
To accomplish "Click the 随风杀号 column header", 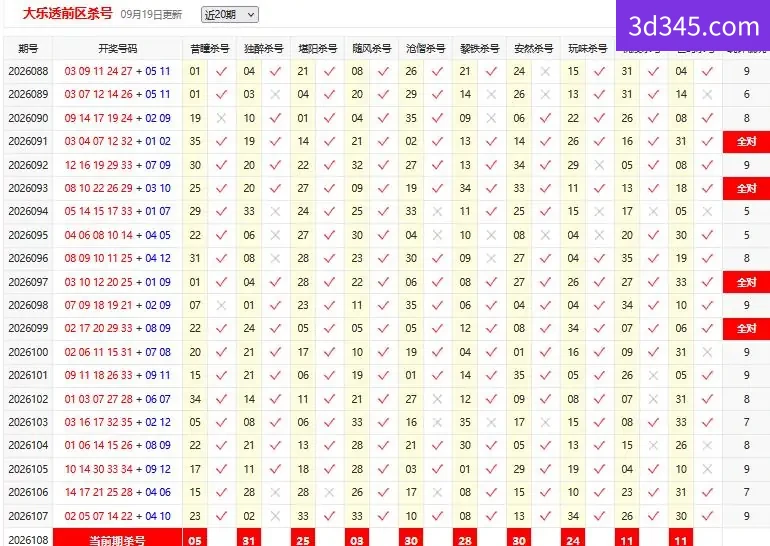I will click(372, 49).
